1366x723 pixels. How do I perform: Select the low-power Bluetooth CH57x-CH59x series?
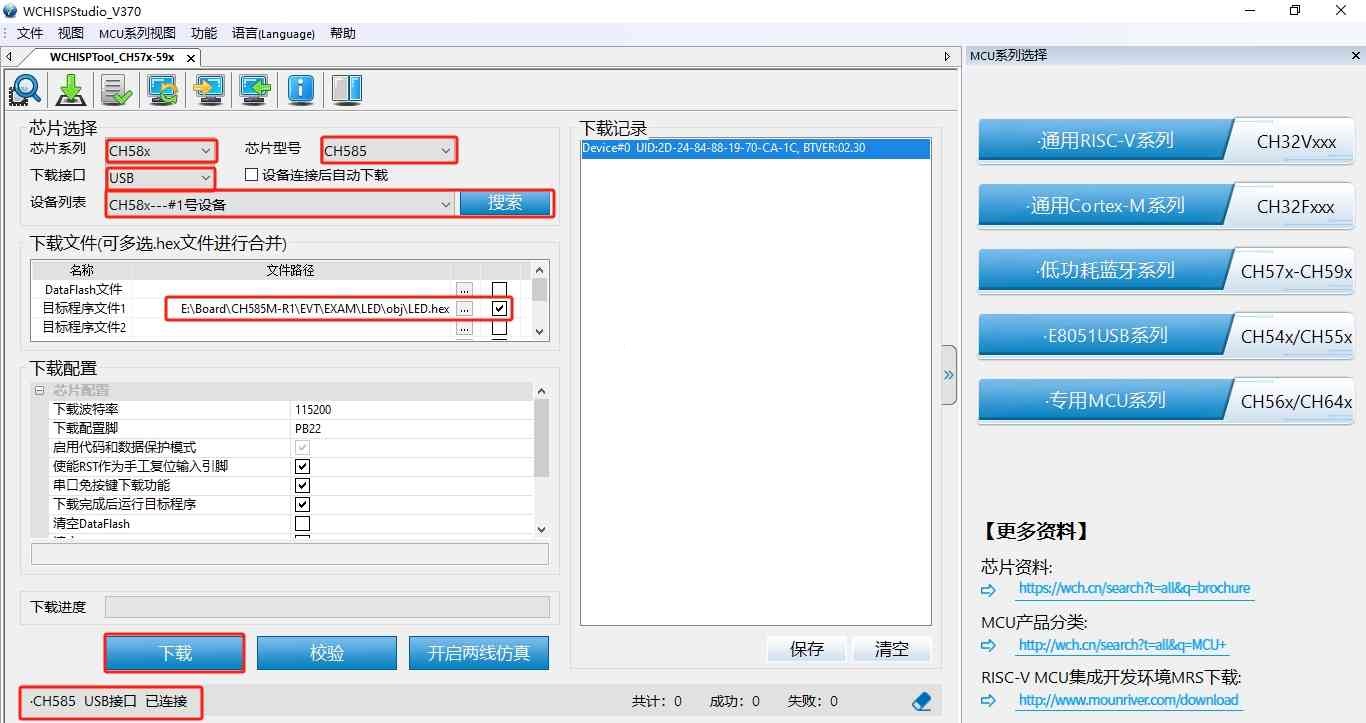1165,270
